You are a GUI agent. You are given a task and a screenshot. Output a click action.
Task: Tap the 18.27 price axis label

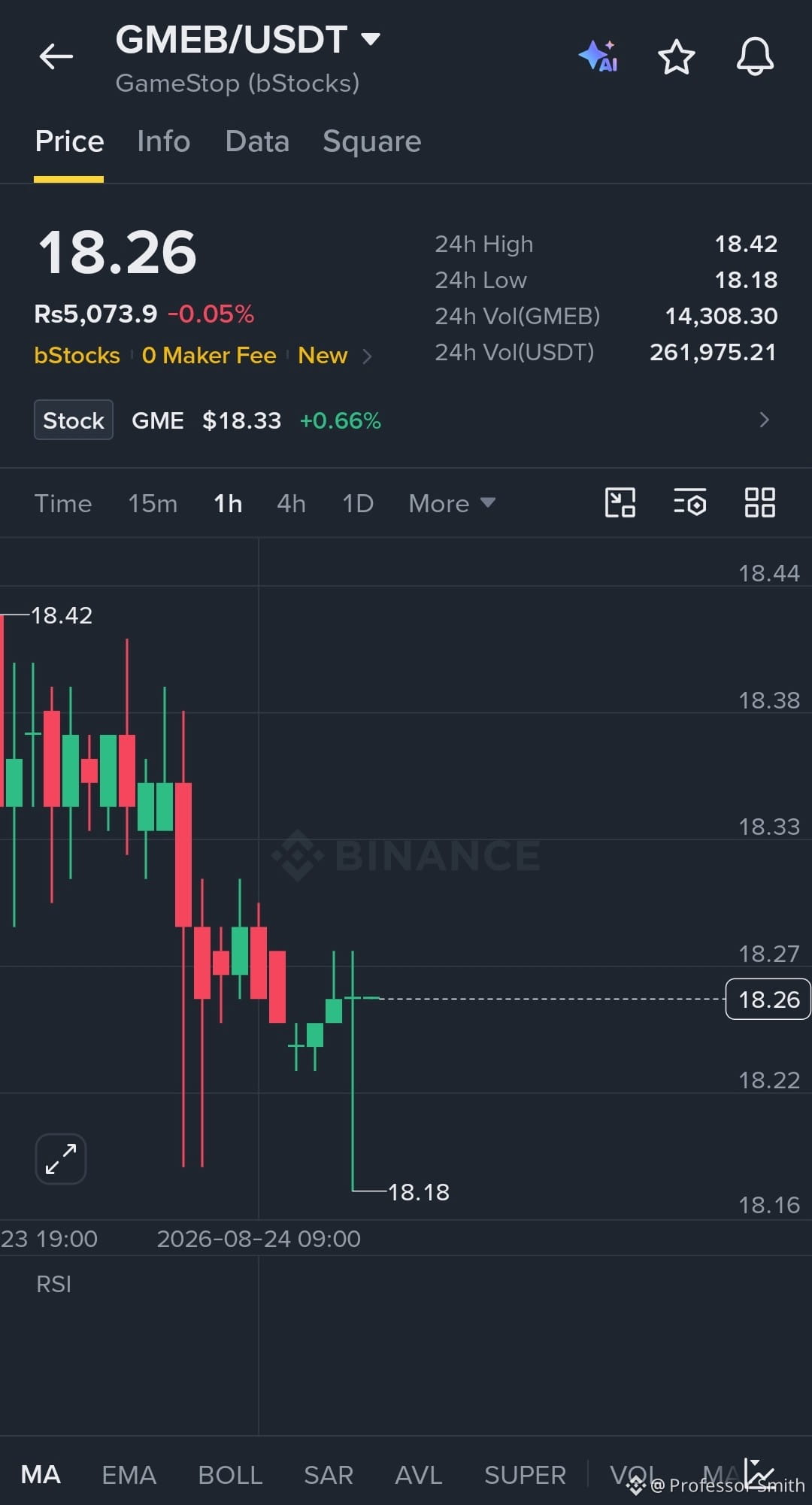769,954
